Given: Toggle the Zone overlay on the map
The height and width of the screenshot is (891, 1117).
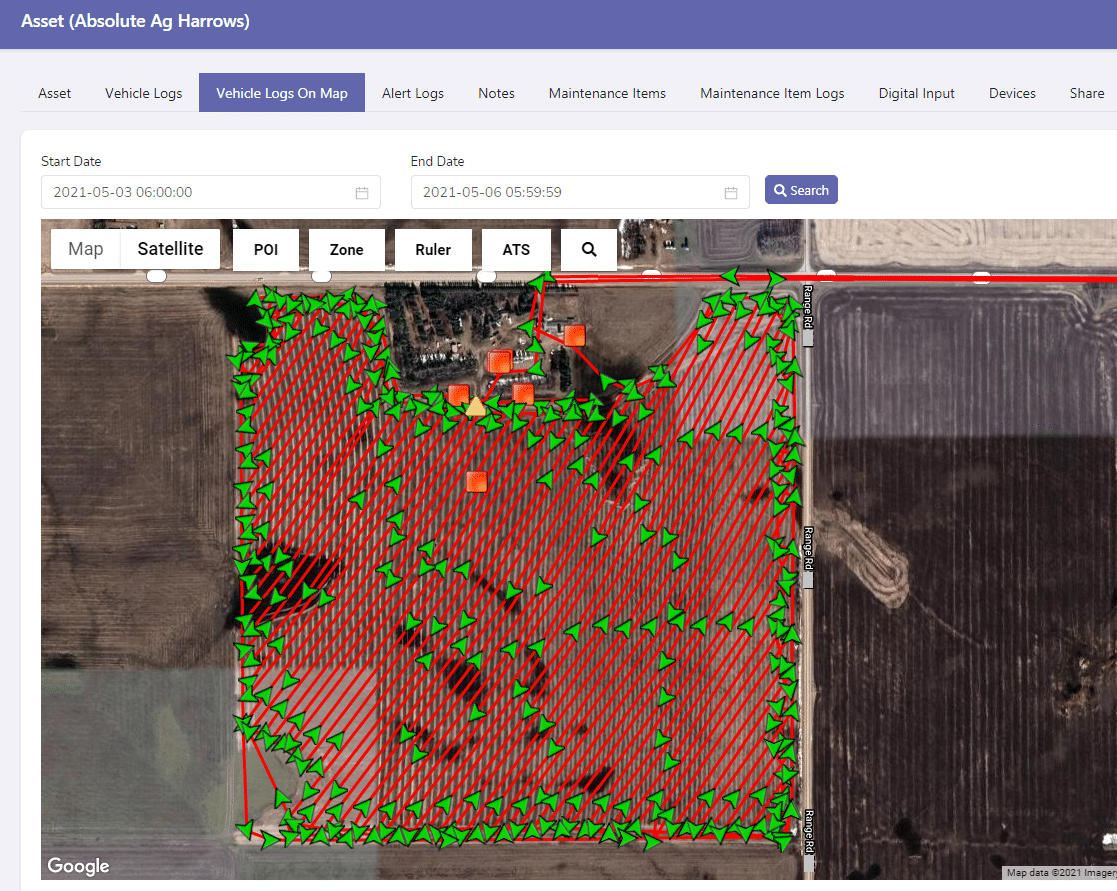Looking at the screenshot, I should tap(346, 249).
